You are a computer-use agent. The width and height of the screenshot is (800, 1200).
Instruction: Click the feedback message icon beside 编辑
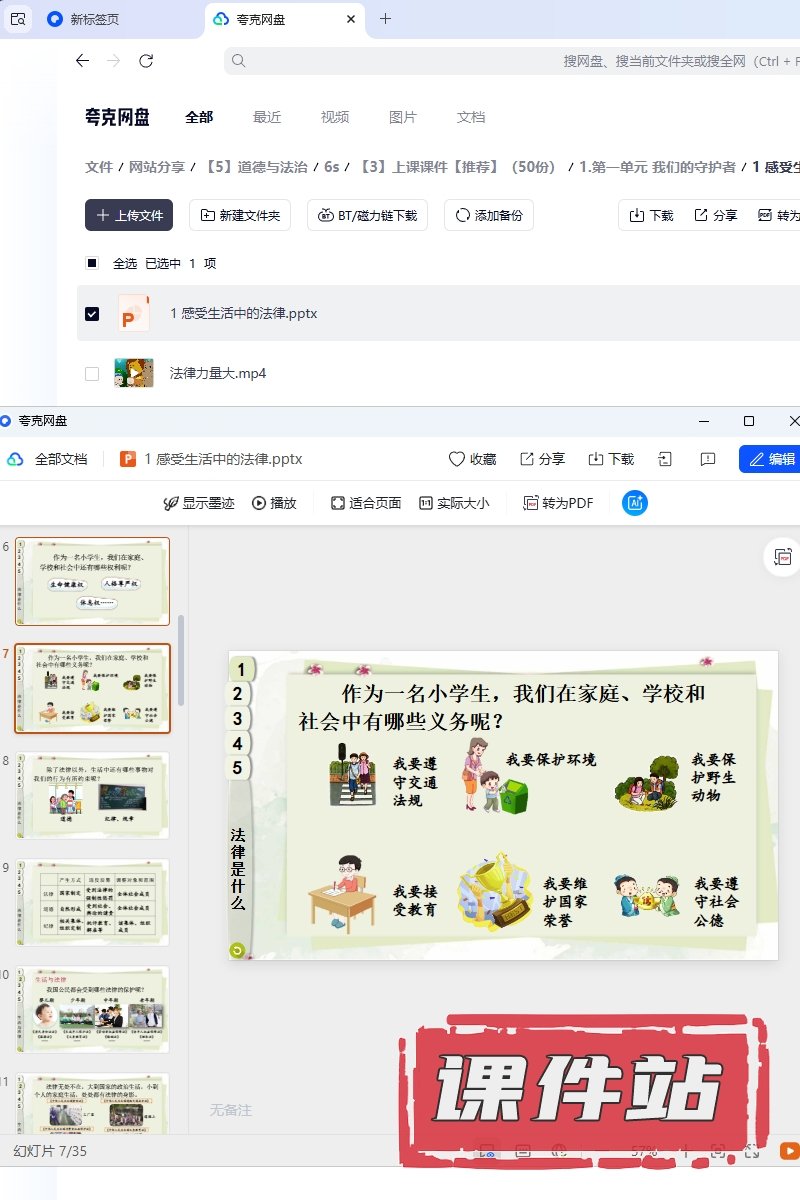(708, 459)
